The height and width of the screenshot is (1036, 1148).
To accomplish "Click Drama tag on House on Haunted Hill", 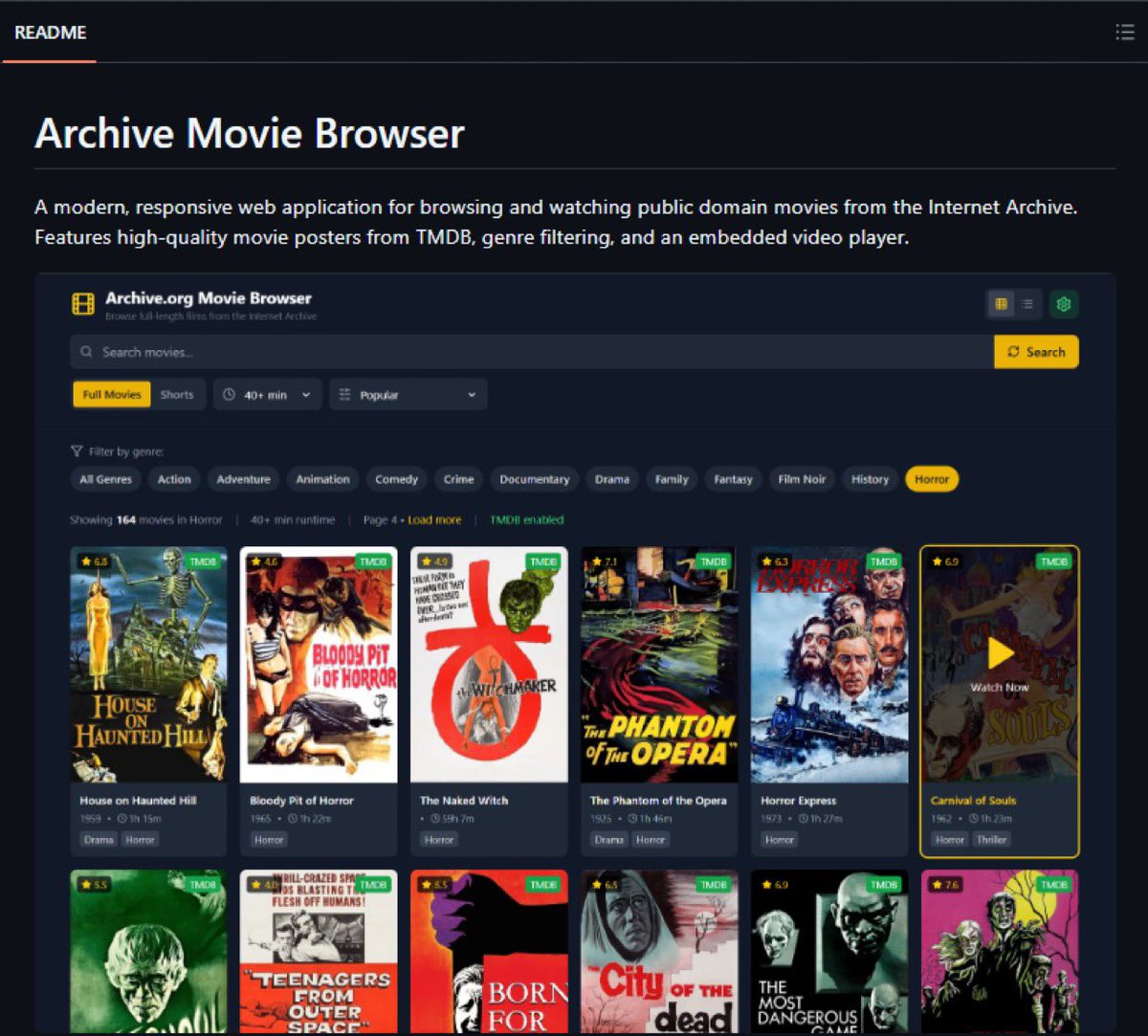I will click(99, 840).
